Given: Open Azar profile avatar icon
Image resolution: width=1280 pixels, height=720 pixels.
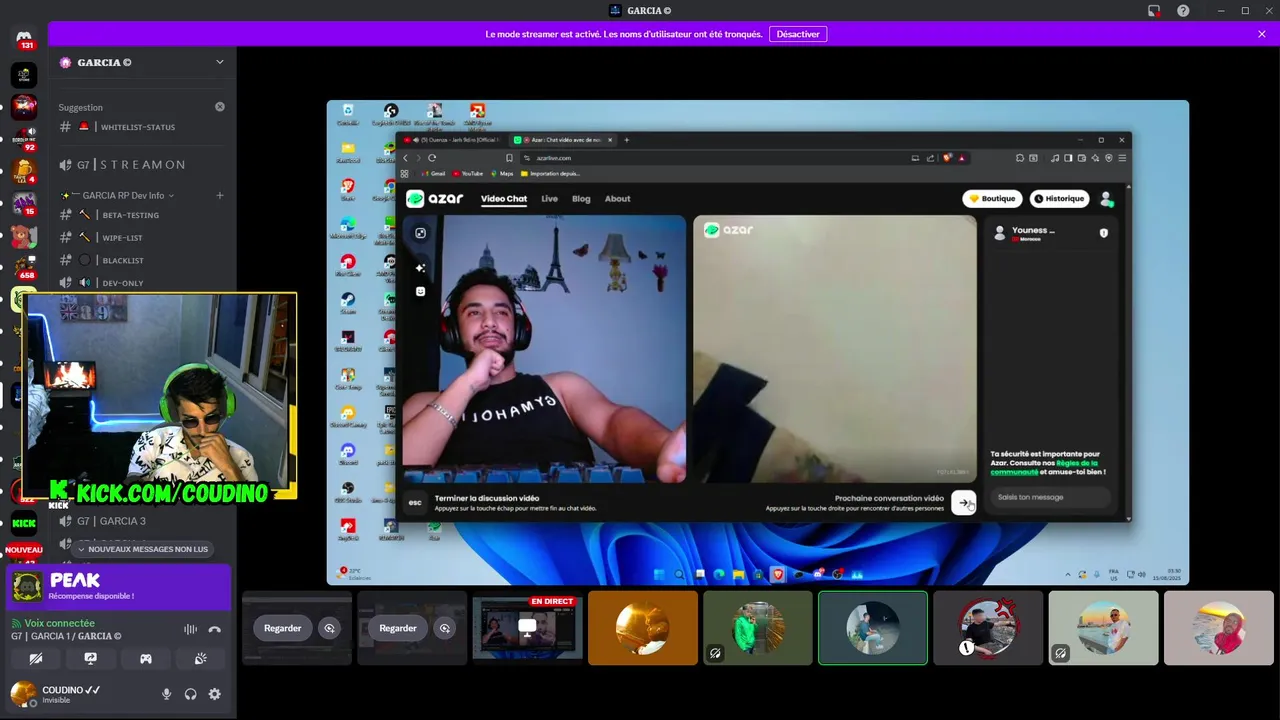Looking at the screenshot, I should [x=1107, y=199].
